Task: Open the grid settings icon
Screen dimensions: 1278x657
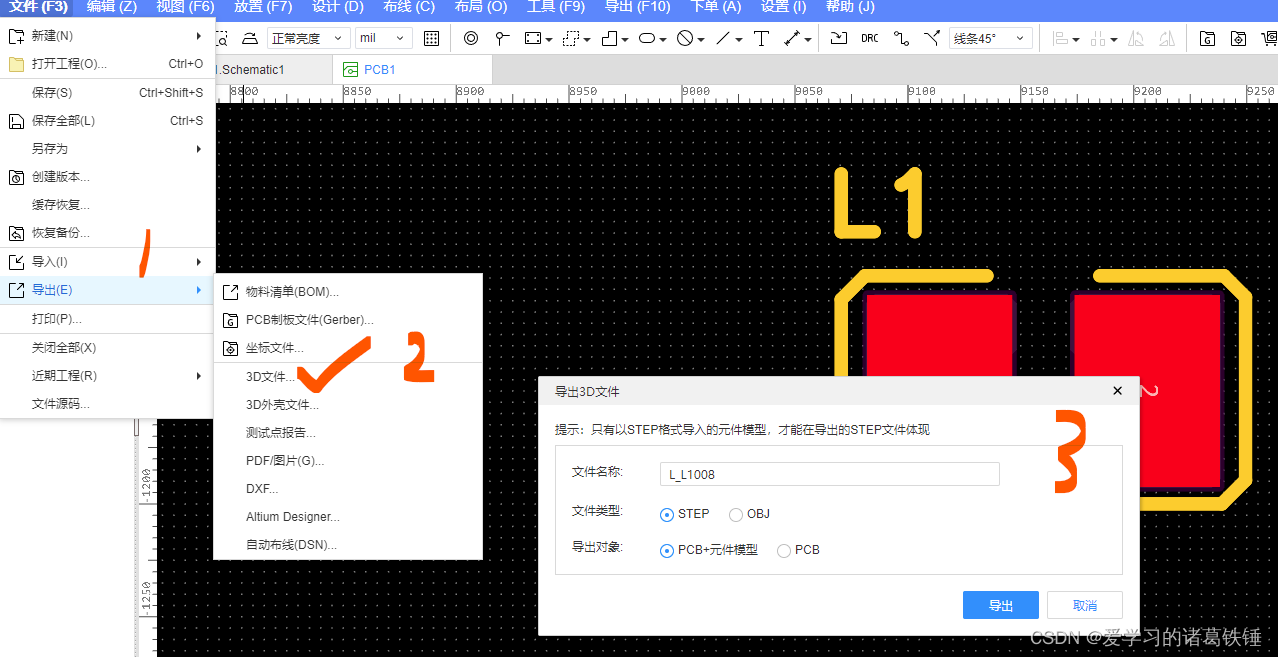Action: [432, 38]
